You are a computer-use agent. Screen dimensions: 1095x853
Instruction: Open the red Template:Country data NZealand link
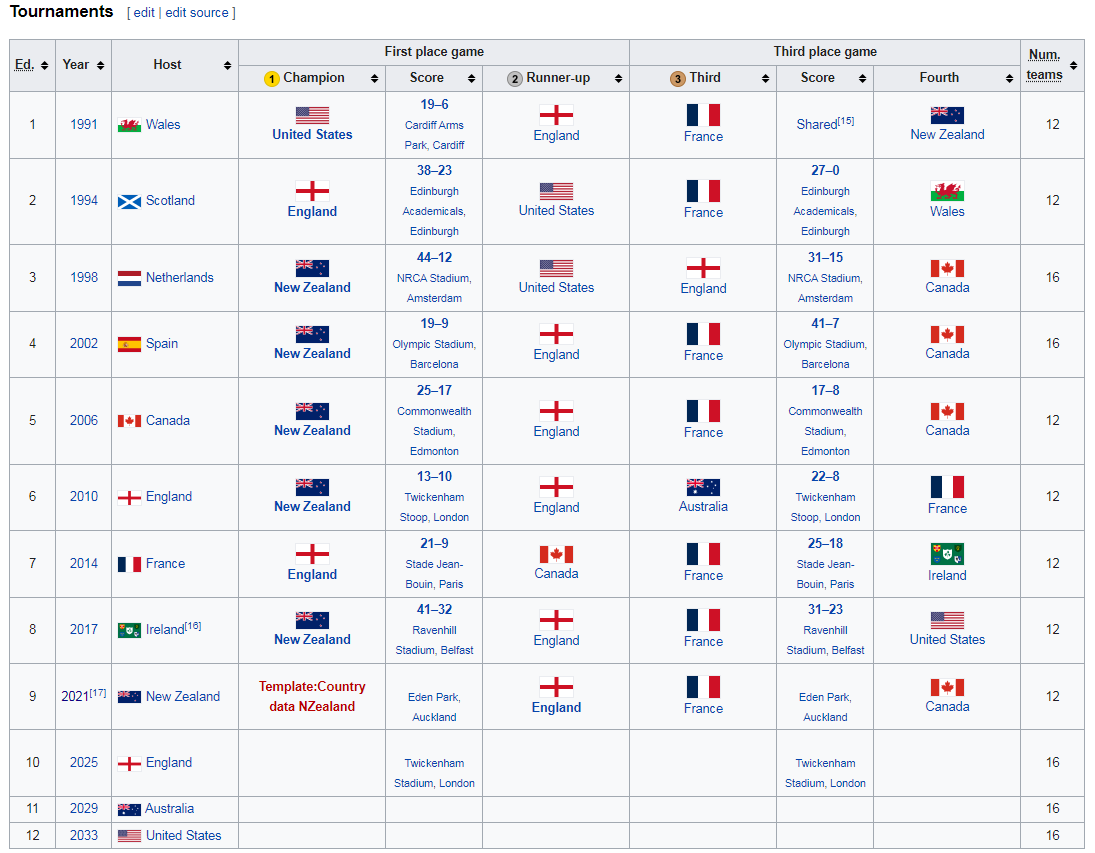tap(312, 696)
